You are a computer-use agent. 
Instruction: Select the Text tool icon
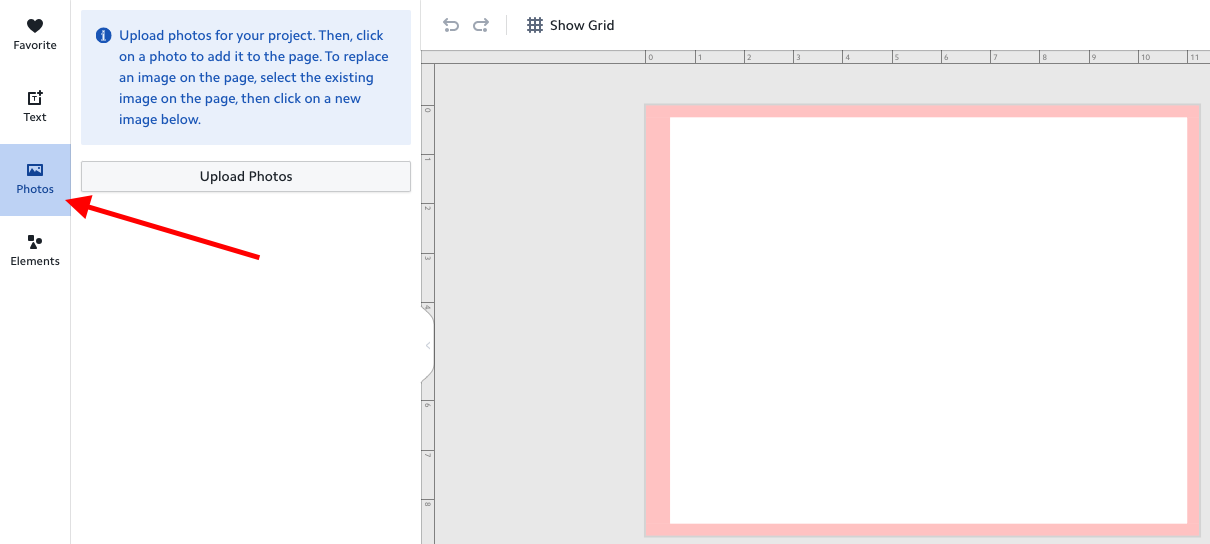35,98
